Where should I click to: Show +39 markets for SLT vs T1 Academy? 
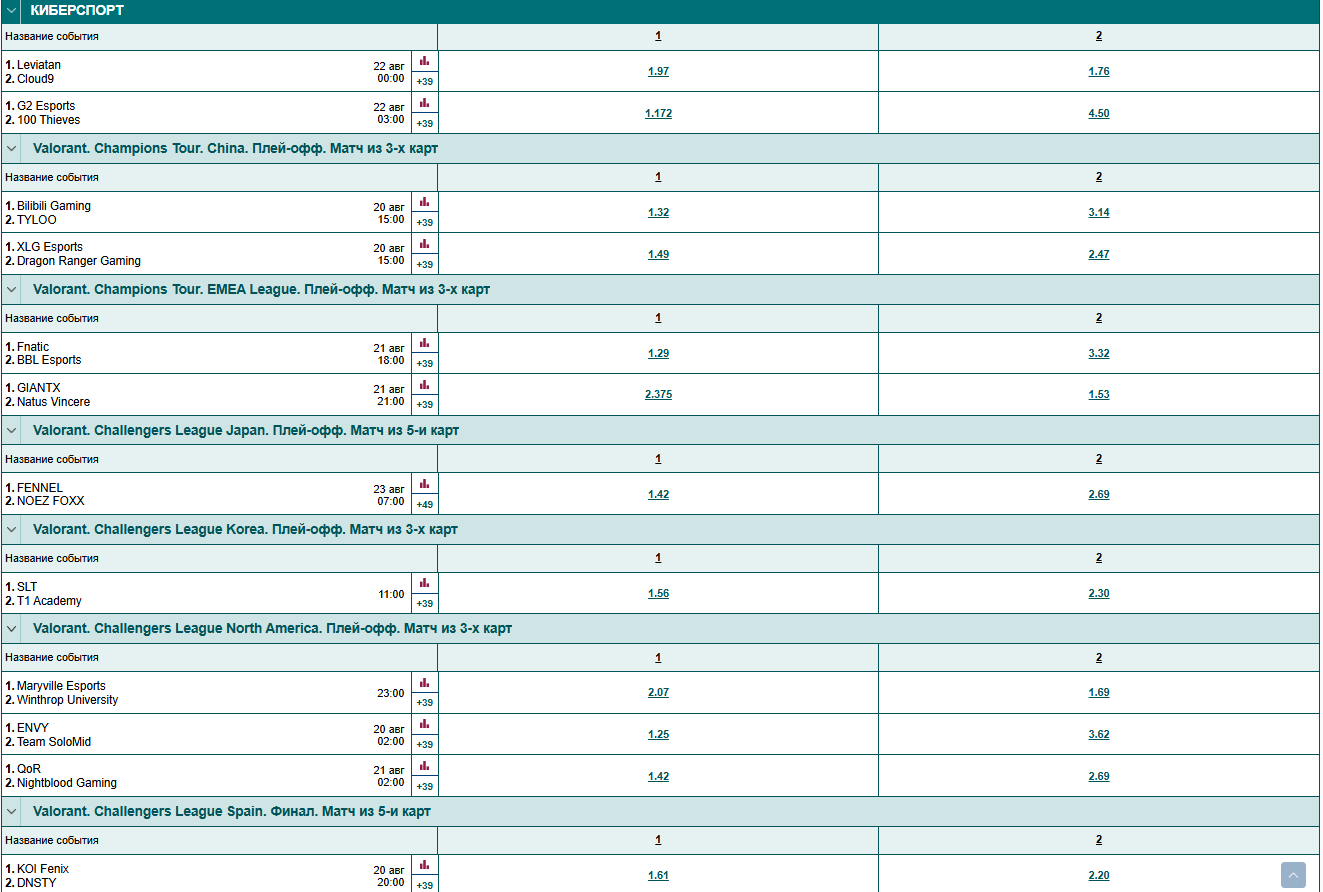tap(425, 604)
